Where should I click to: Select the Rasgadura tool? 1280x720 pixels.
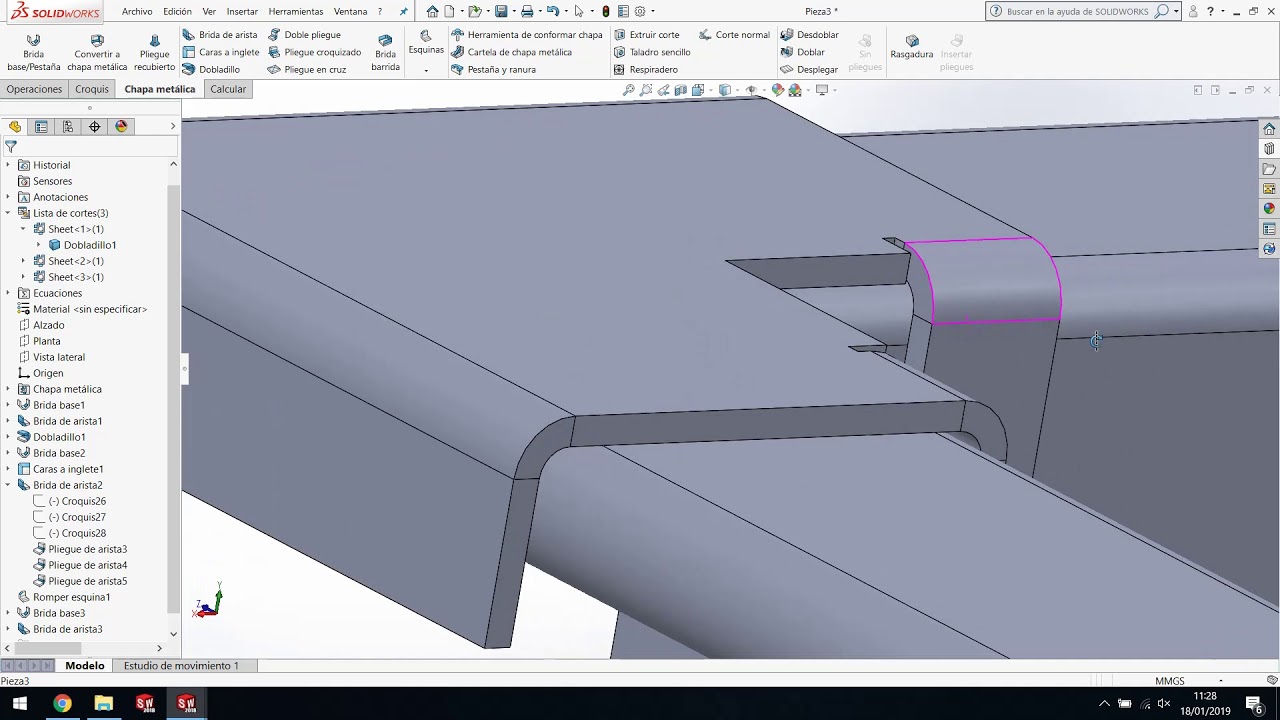click(x=912, y=46)
